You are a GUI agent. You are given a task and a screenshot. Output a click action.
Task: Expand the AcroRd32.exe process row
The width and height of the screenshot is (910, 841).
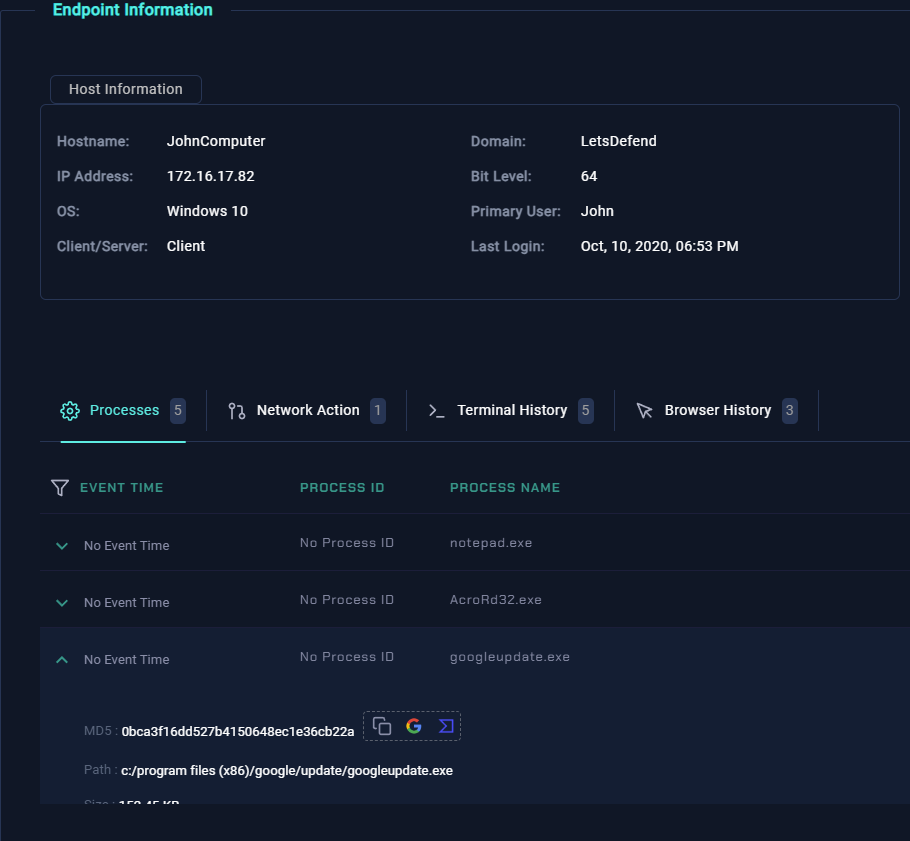point(62,603)
